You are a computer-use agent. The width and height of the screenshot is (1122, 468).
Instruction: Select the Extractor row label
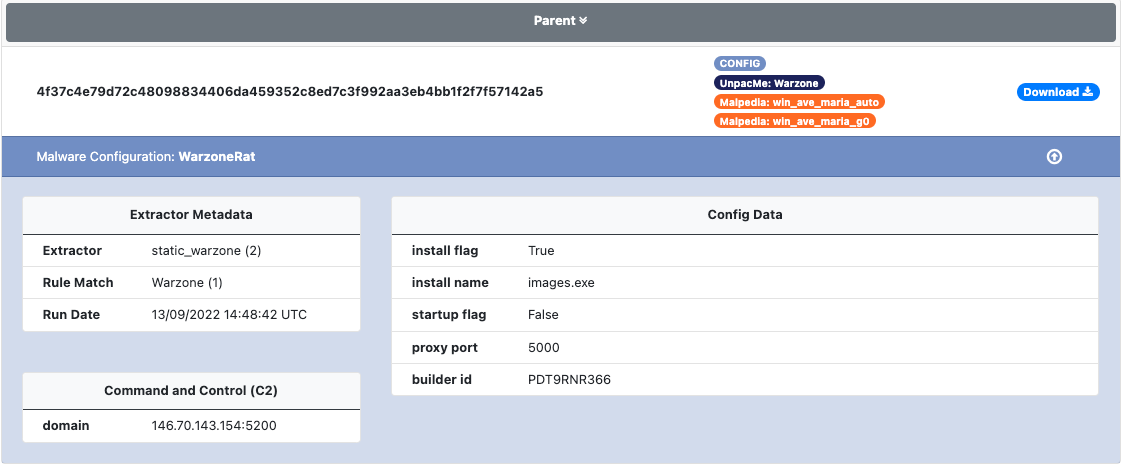tap(72, 250)
